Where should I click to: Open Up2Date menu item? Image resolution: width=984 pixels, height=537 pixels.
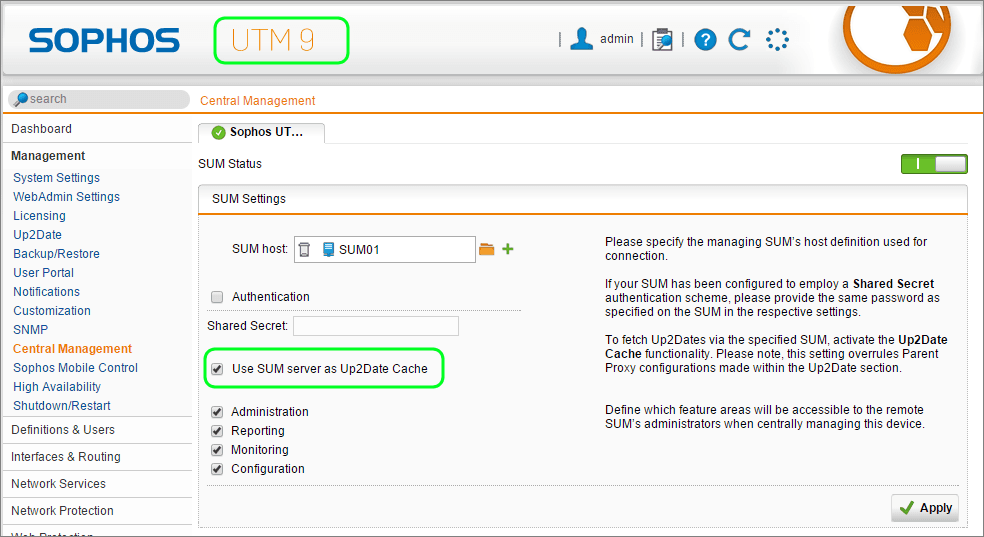[38, 235]
